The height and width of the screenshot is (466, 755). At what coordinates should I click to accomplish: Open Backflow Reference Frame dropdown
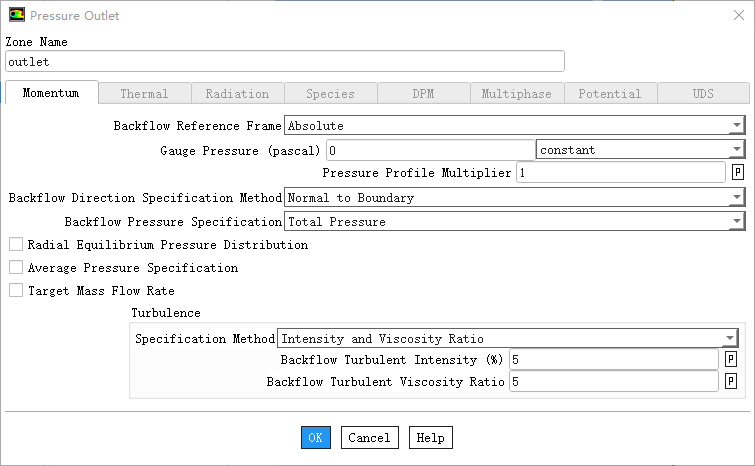point(736,126)
